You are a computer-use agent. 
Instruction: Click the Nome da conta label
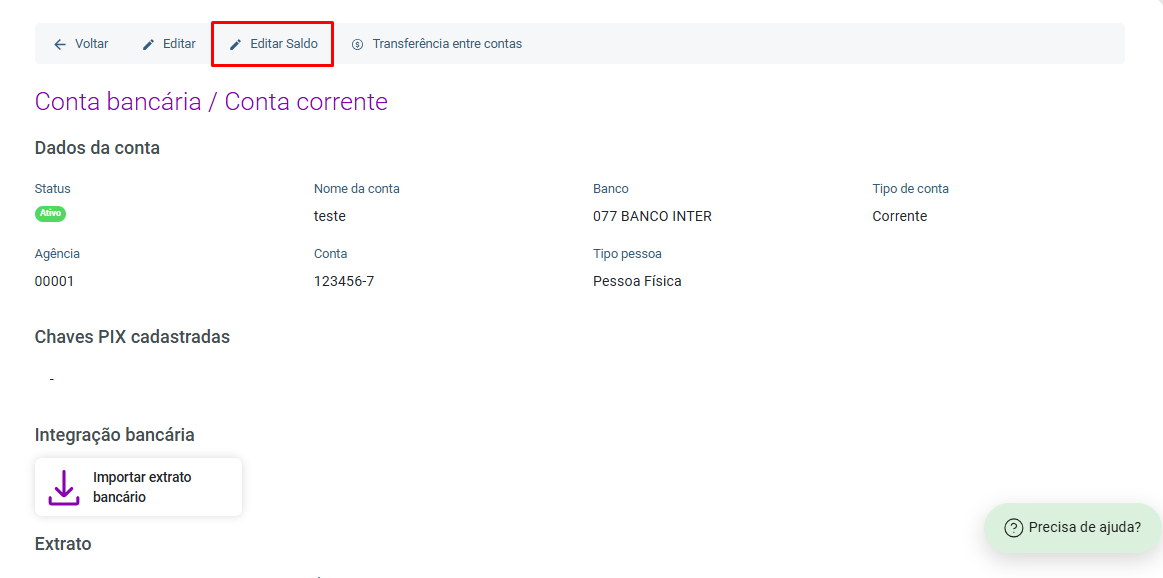[x=357, y=188]
